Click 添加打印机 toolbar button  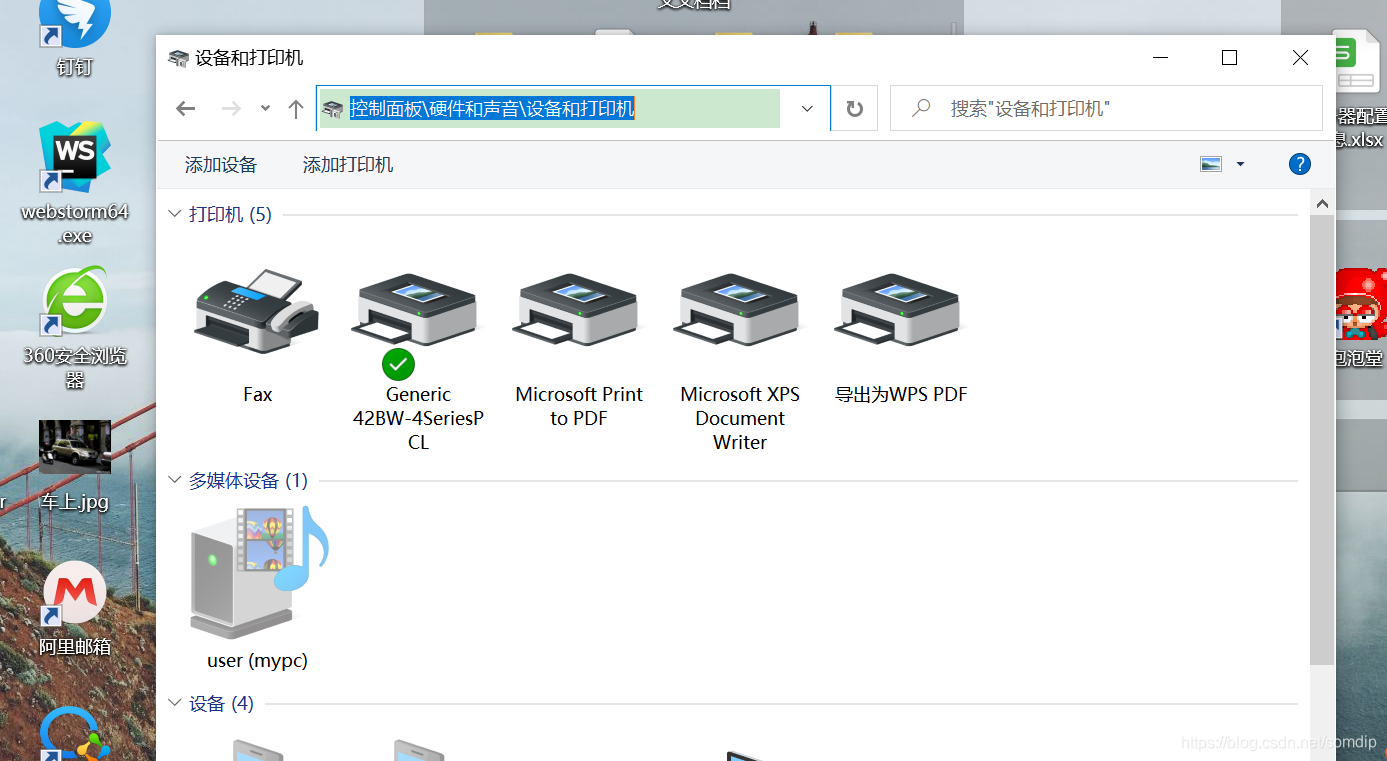[x=348, y=165]
